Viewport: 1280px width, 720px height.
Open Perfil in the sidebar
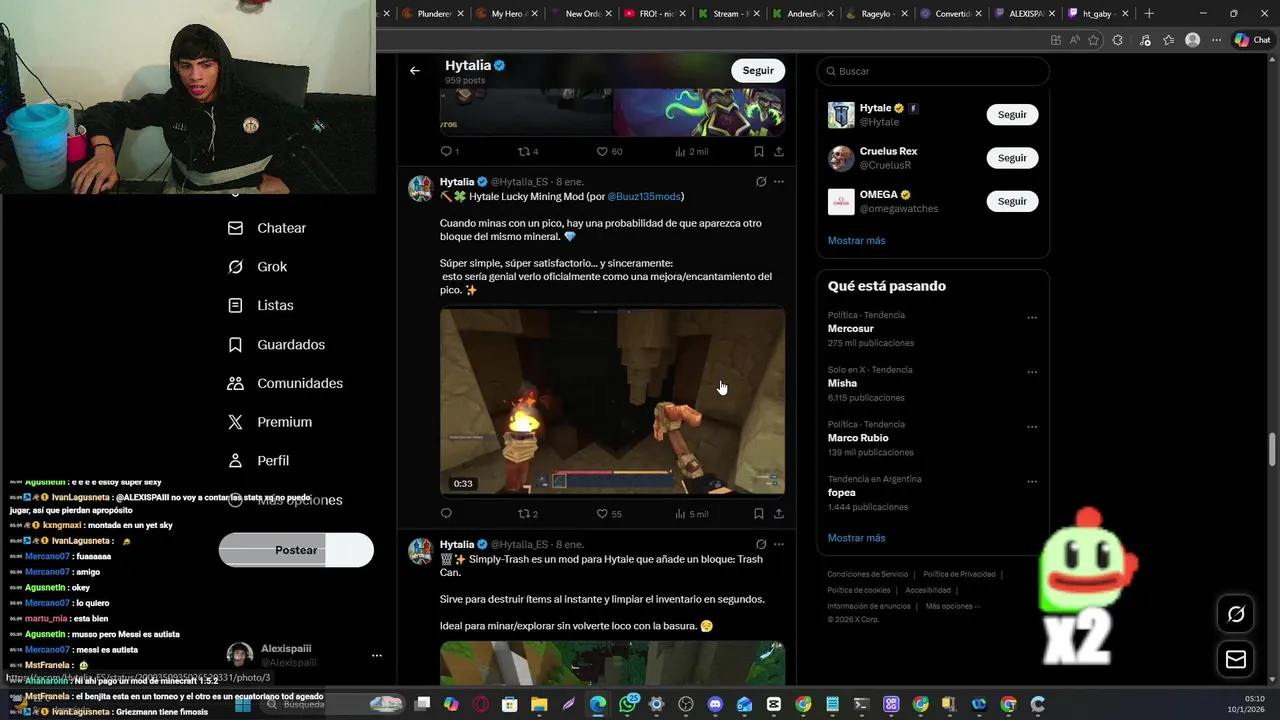[259, 461]
